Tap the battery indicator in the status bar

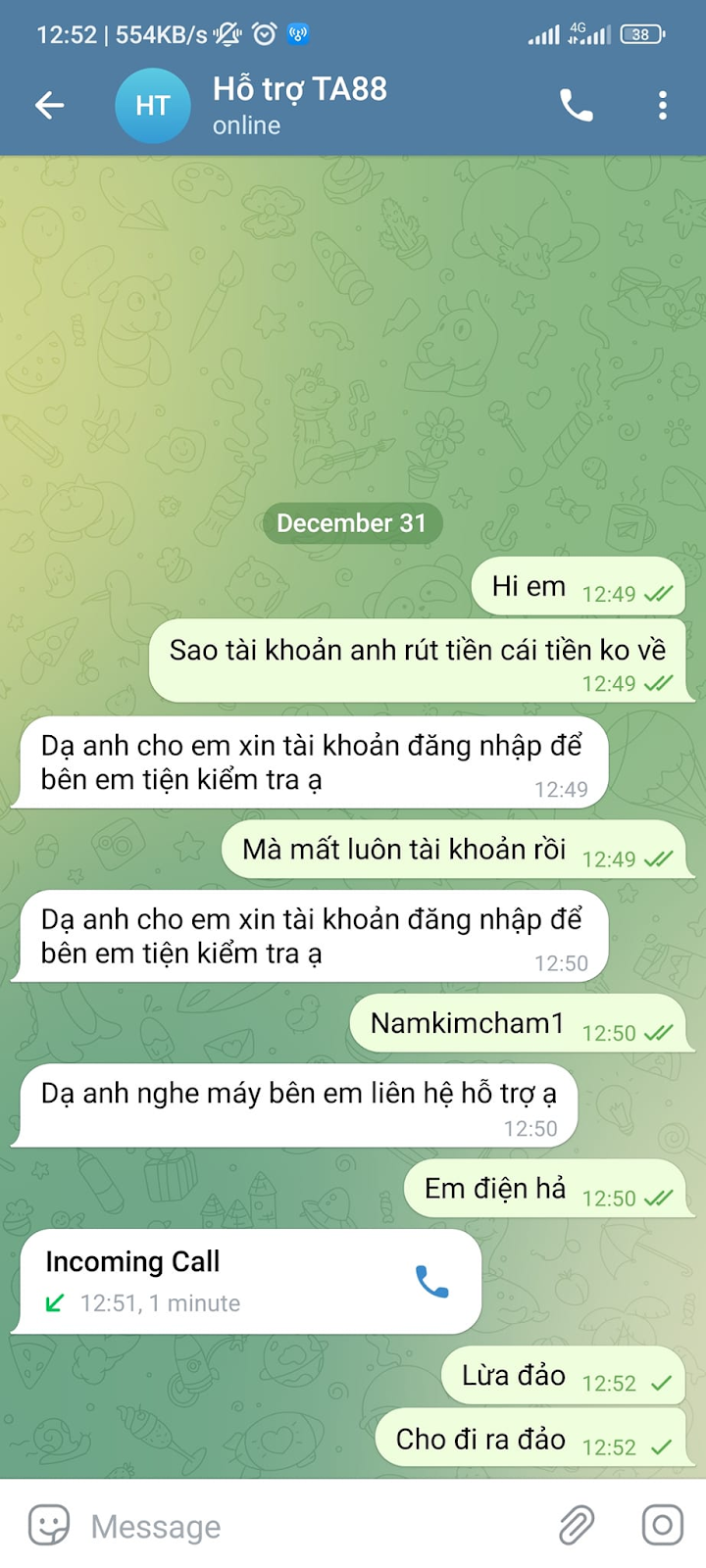point(642,34)
